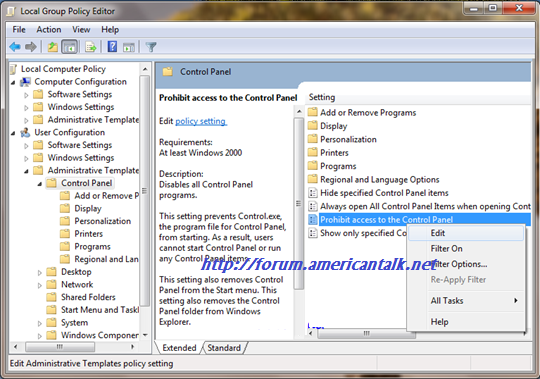The height and width of the screenshot is (379, 540).
Task: Collapse the Computer Configuration node
Action: tap(13, 82)
